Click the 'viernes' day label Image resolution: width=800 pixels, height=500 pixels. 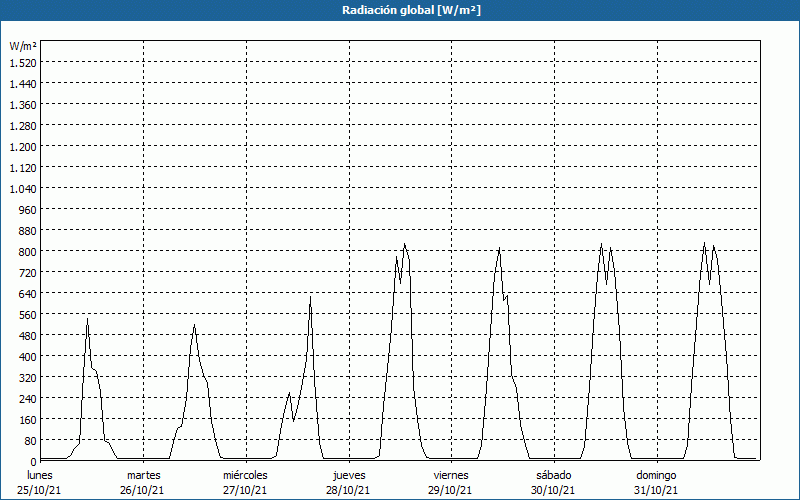pyautogui.click(x=451, y=475)
